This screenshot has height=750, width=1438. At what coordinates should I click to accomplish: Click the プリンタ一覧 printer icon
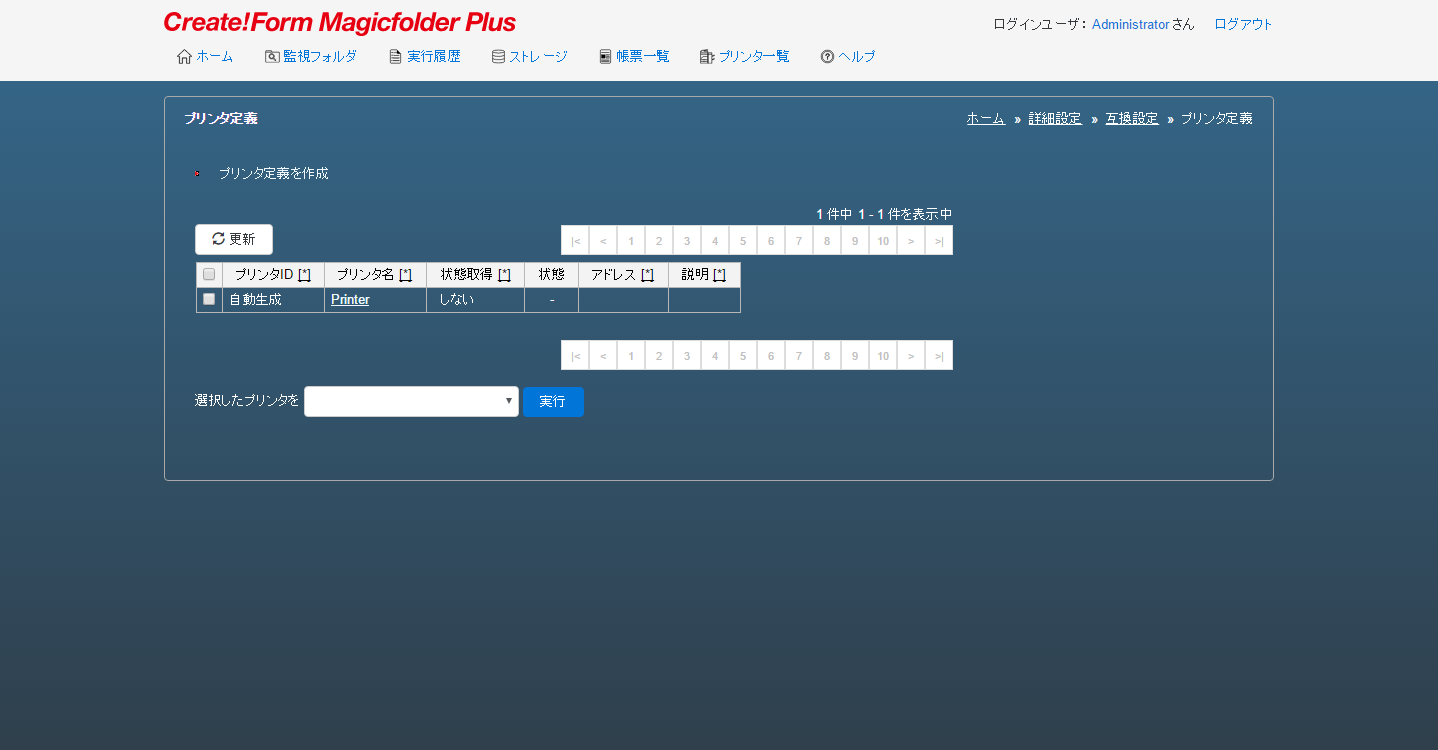pyautogui.click(x=707, y=57)
